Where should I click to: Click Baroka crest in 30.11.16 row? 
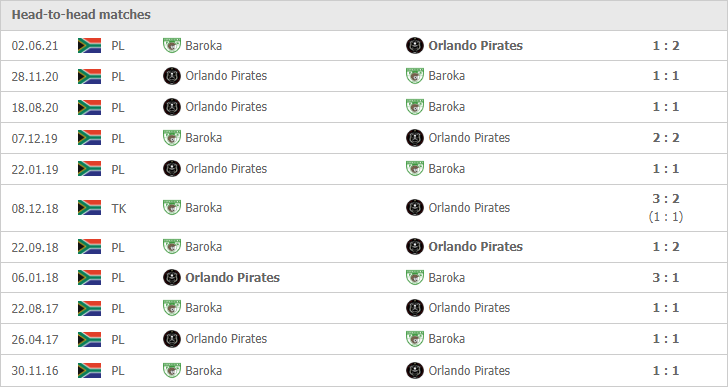coord(171,370)
